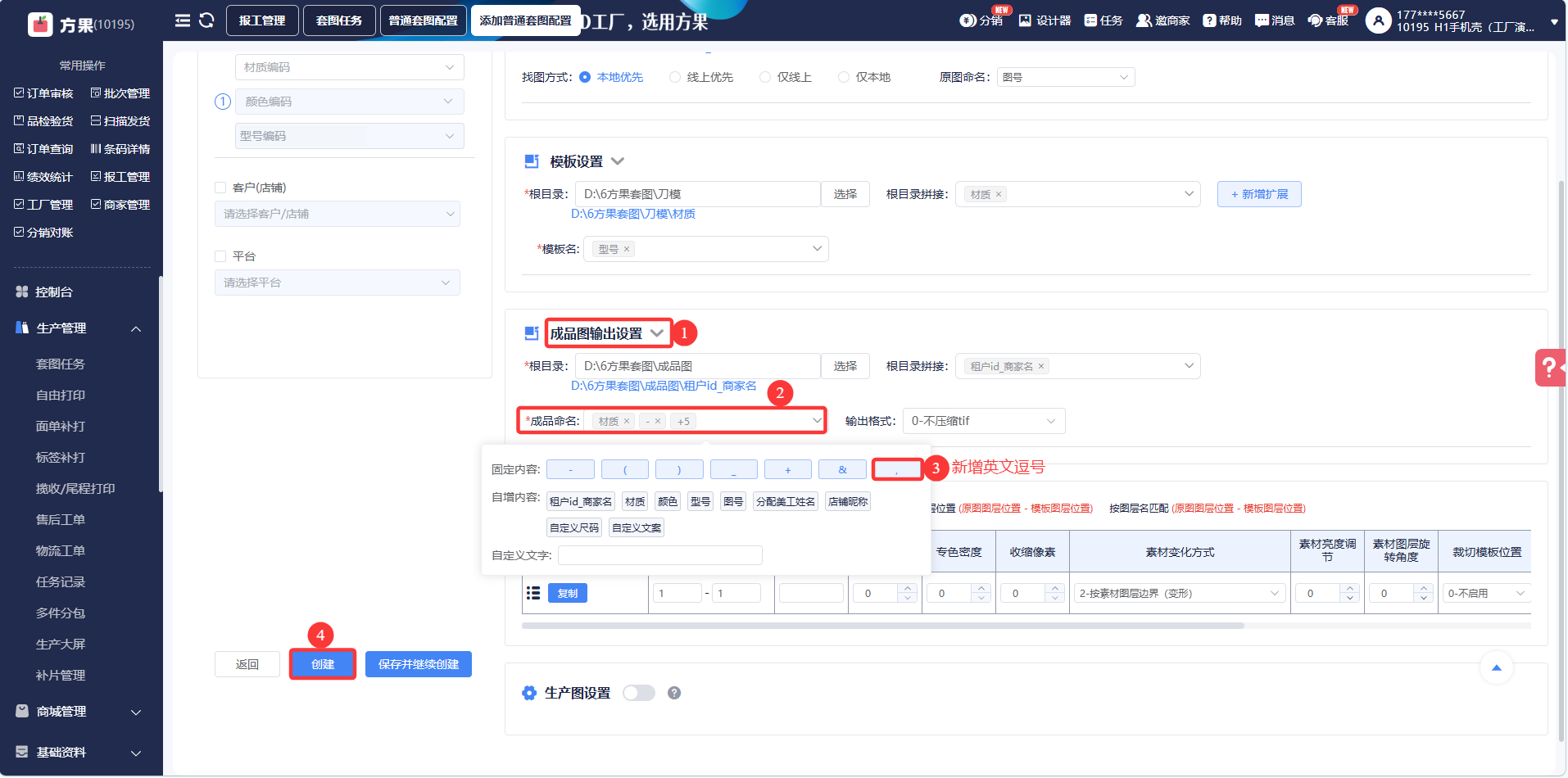Open the 设计器 designer tool
This screenshot has height=778, width=1568.
(x=1045, y=20)
